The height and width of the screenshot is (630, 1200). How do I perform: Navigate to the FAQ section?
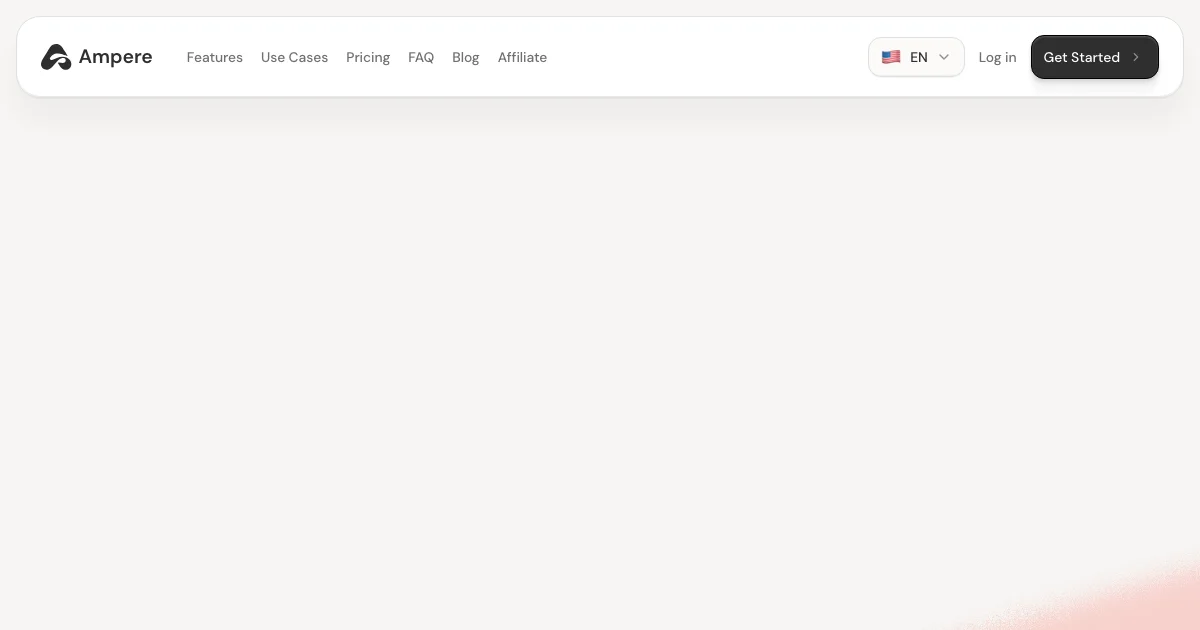421,57
